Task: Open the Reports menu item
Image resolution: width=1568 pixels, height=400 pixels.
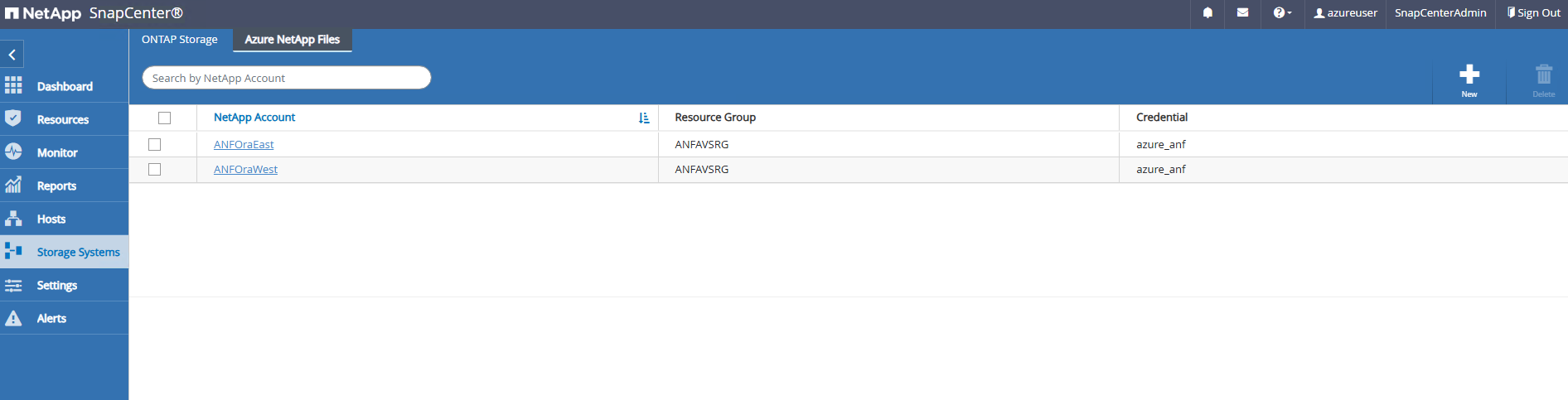Action: (56, 186)
